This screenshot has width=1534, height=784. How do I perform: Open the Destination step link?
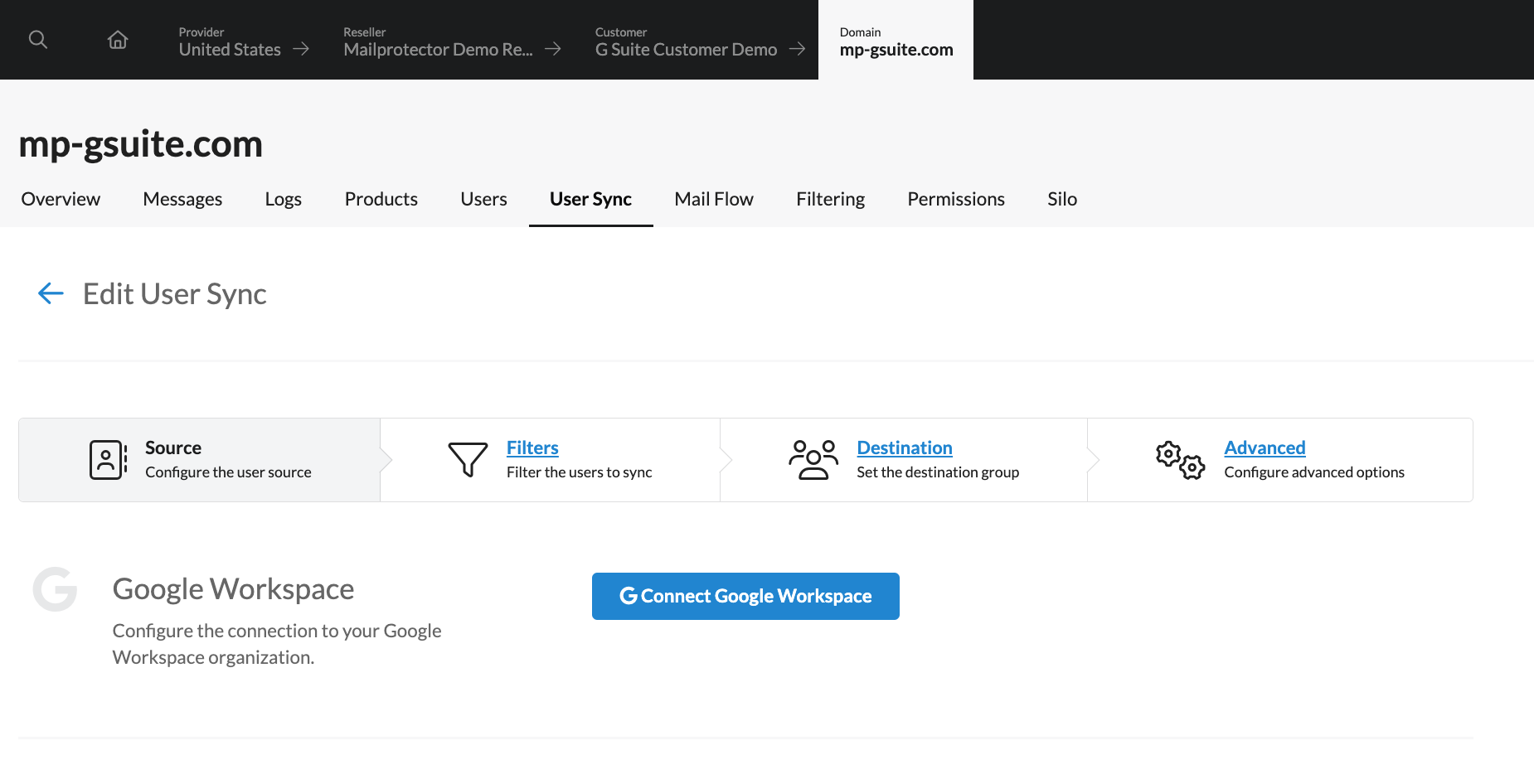coord(904,448)
